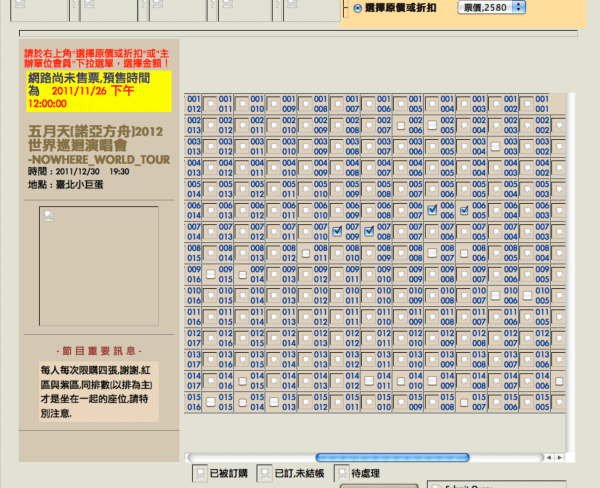Image resolution: width=600 pixels, height=488 pixels.
Task: Click the -NOWHERE_WORLD_TOUR text
Action: 99,159
